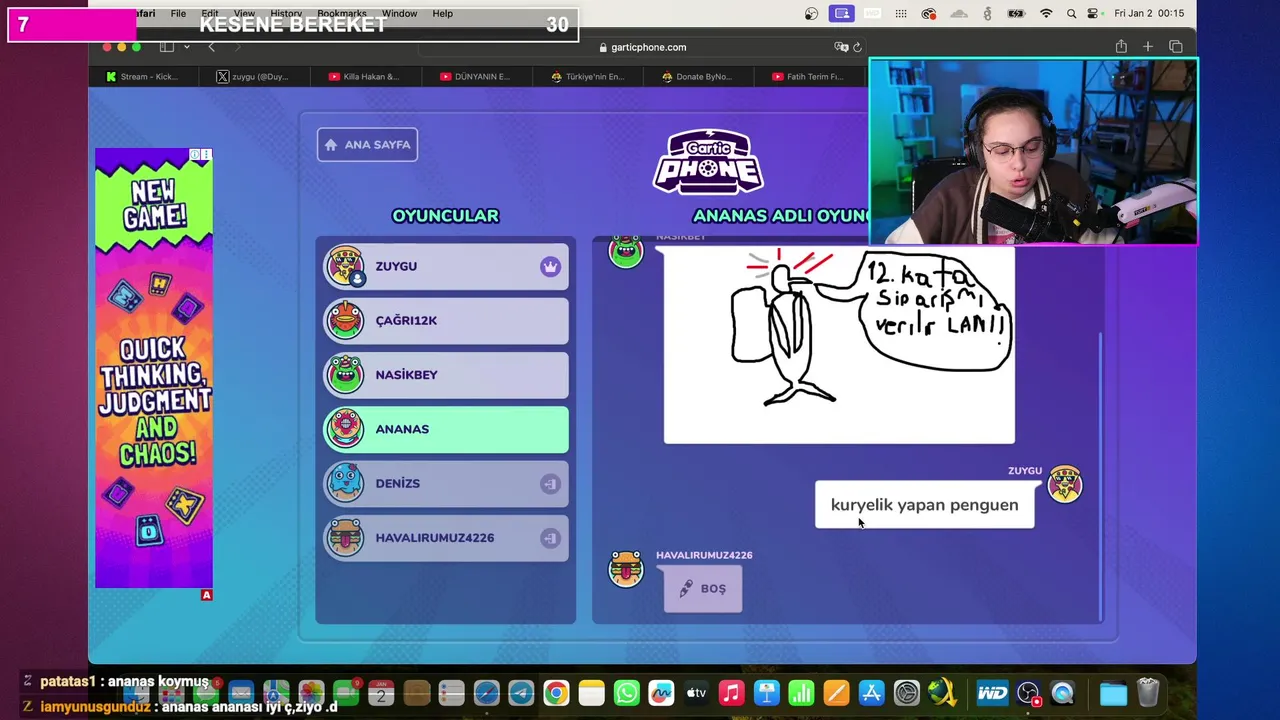Viewport: 1280px width, 720px height.
Task: Switch to the 'Killa Hakan &...' tab
Action: [x=365, y=77]
